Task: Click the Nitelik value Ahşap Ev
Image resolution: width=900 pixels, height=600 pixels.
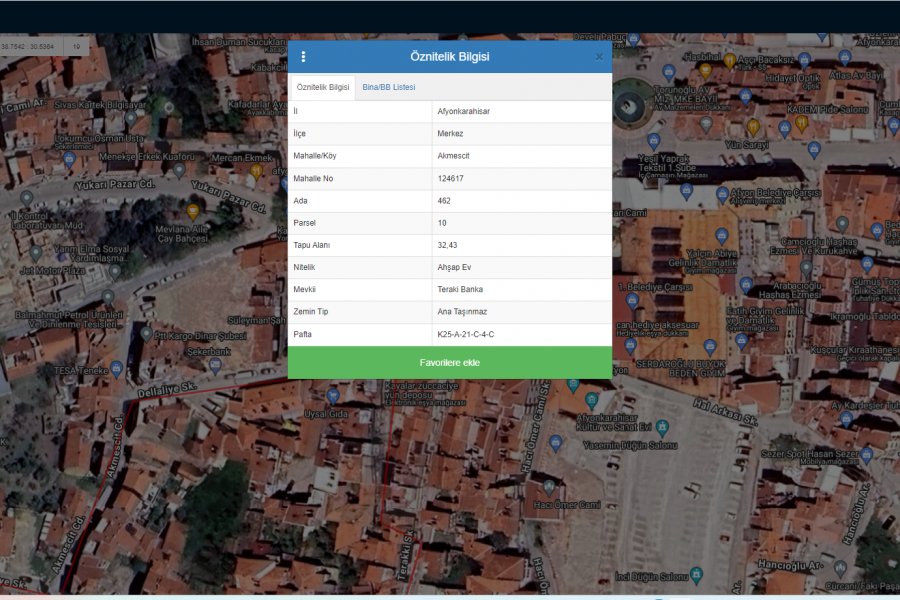Action: coord(454,267)
